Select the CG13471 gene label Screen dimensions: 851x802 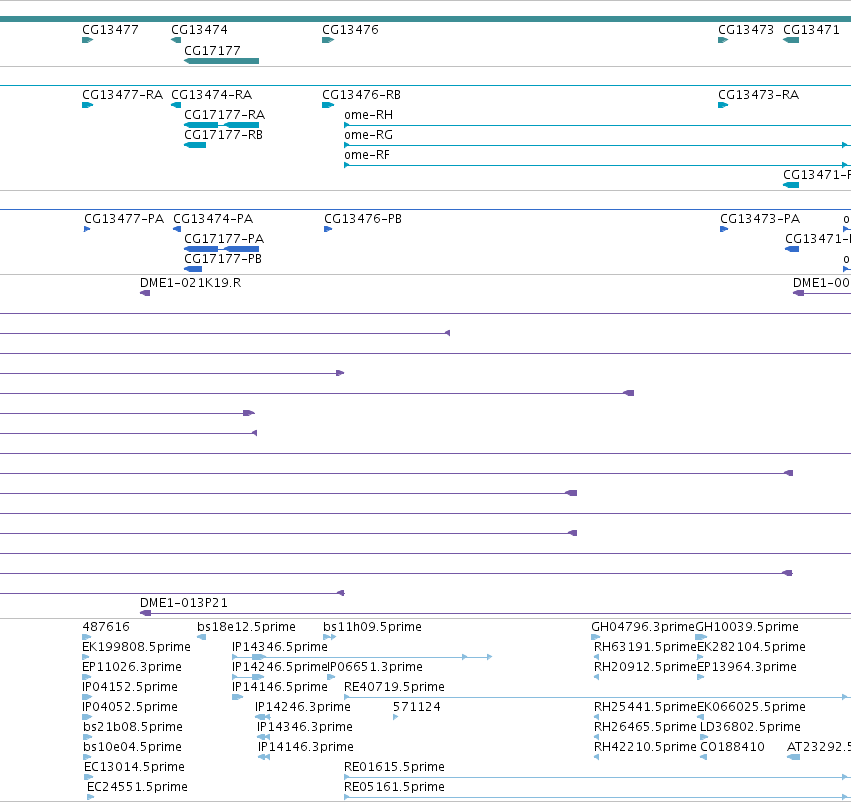[811, 30]
